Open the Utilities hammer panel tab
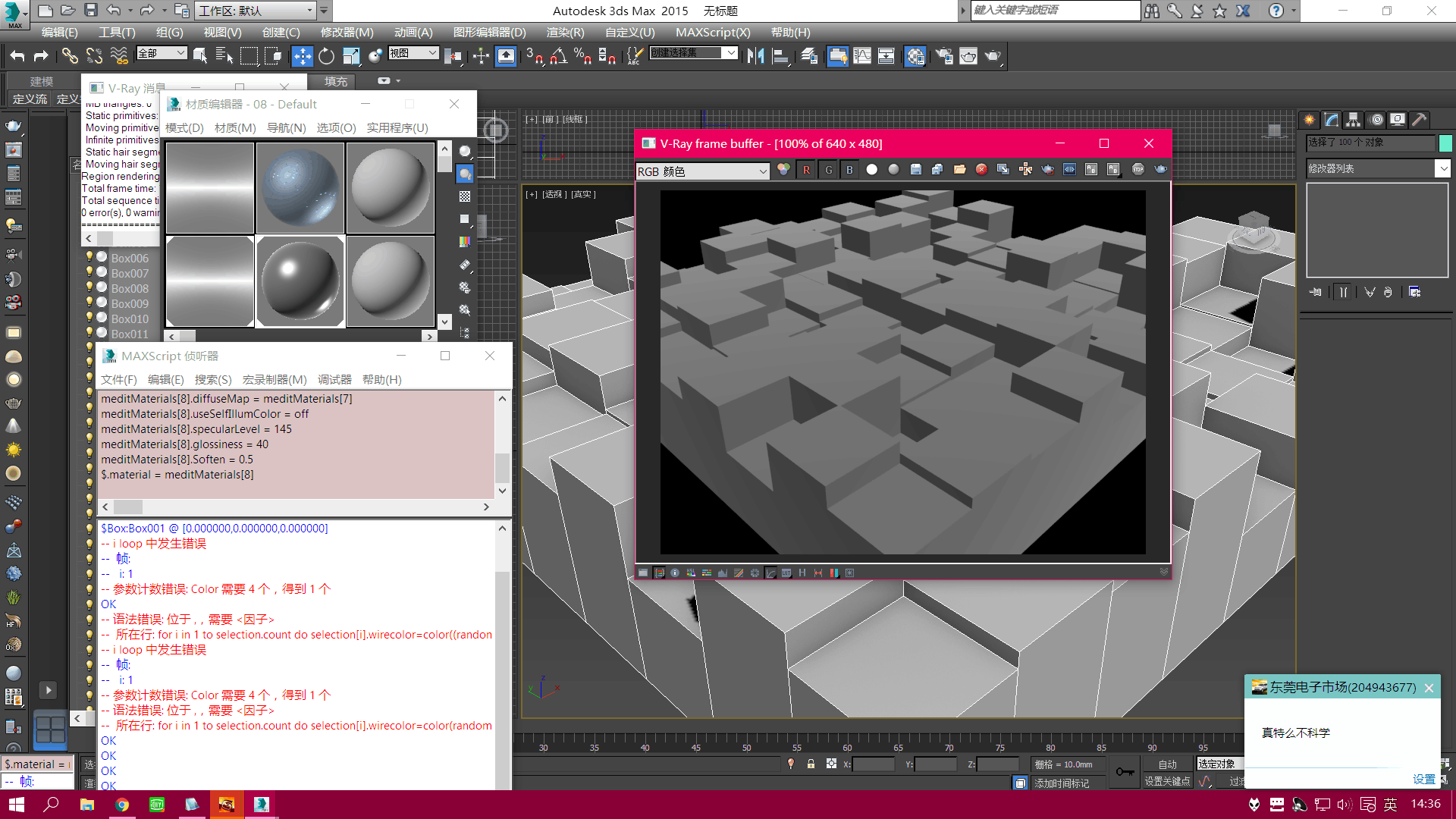The width and height of the screenshot is (1456, 819). tap(1420, 120)
